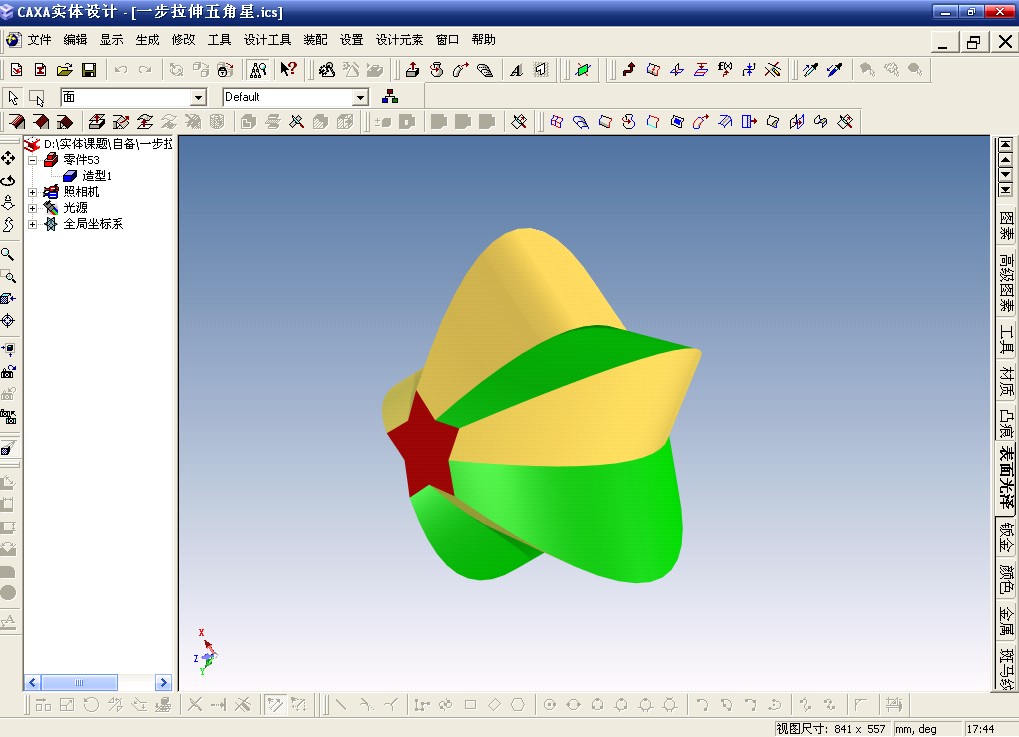
Task: Collapse the 零件53 tree node
Action: click(32, 160)
